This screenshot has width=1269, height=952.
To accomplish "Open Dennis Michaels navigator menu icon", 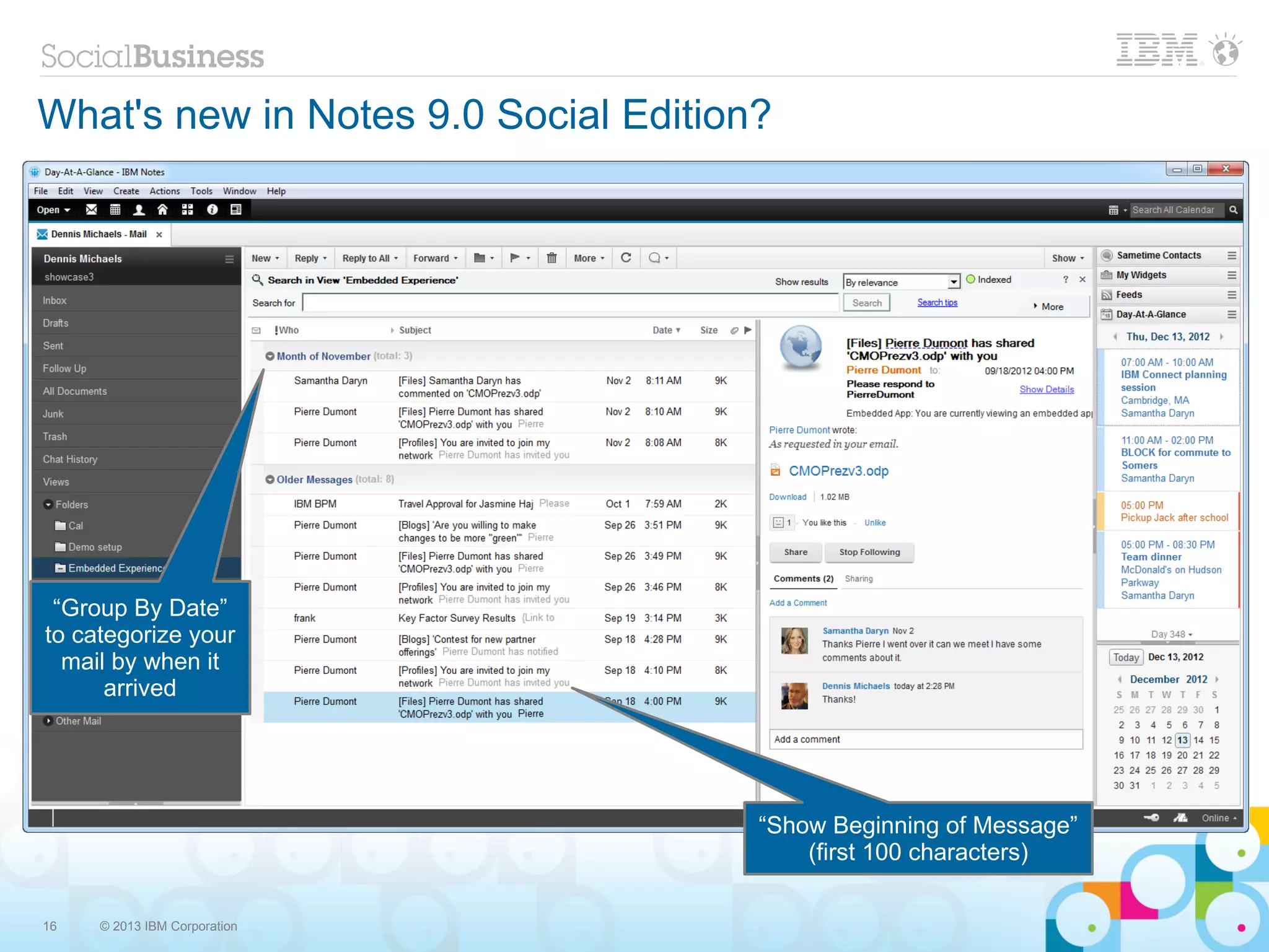I will pos(229,259).
